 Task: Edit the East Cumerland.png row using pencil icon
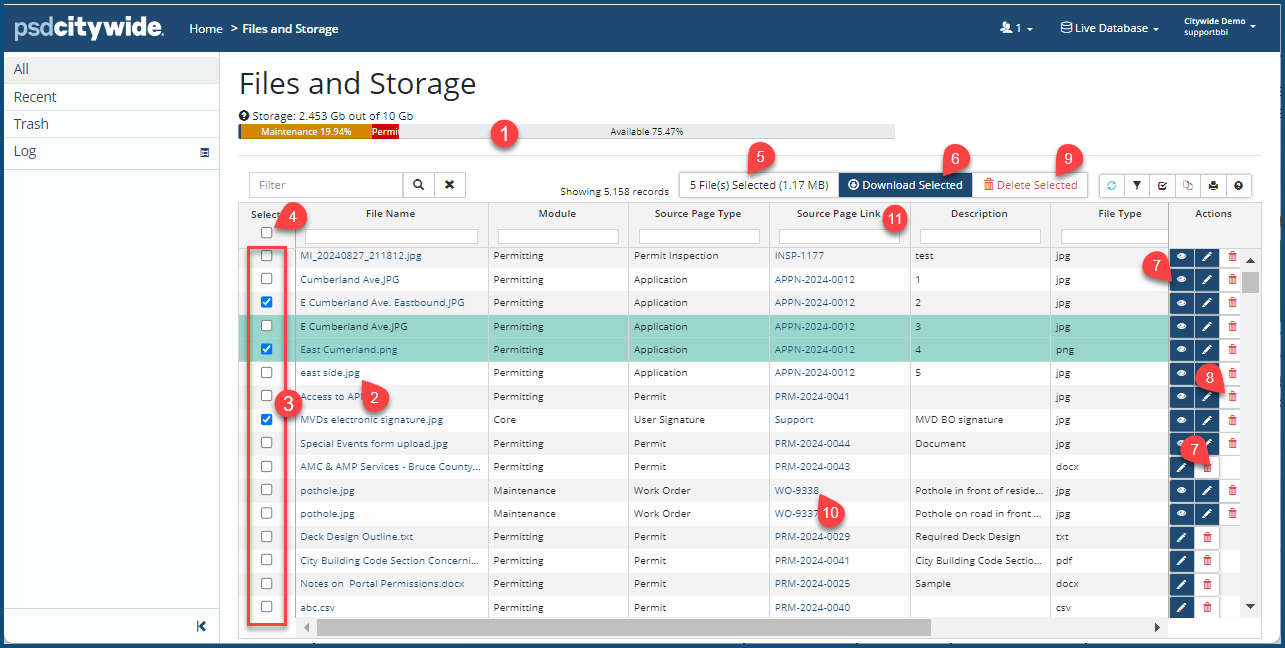click(x=1207, y=349)
